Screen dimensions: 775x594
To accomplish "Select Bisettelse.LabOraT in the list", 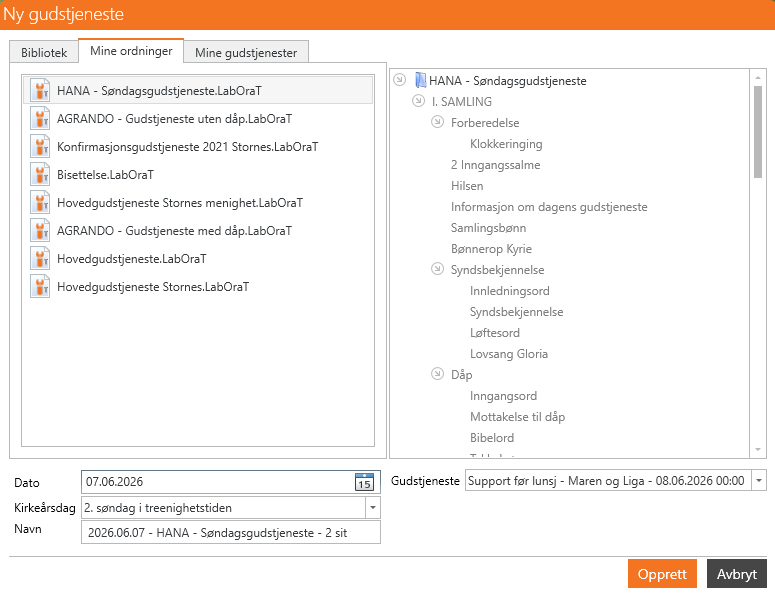I will (x=198, y=174).
